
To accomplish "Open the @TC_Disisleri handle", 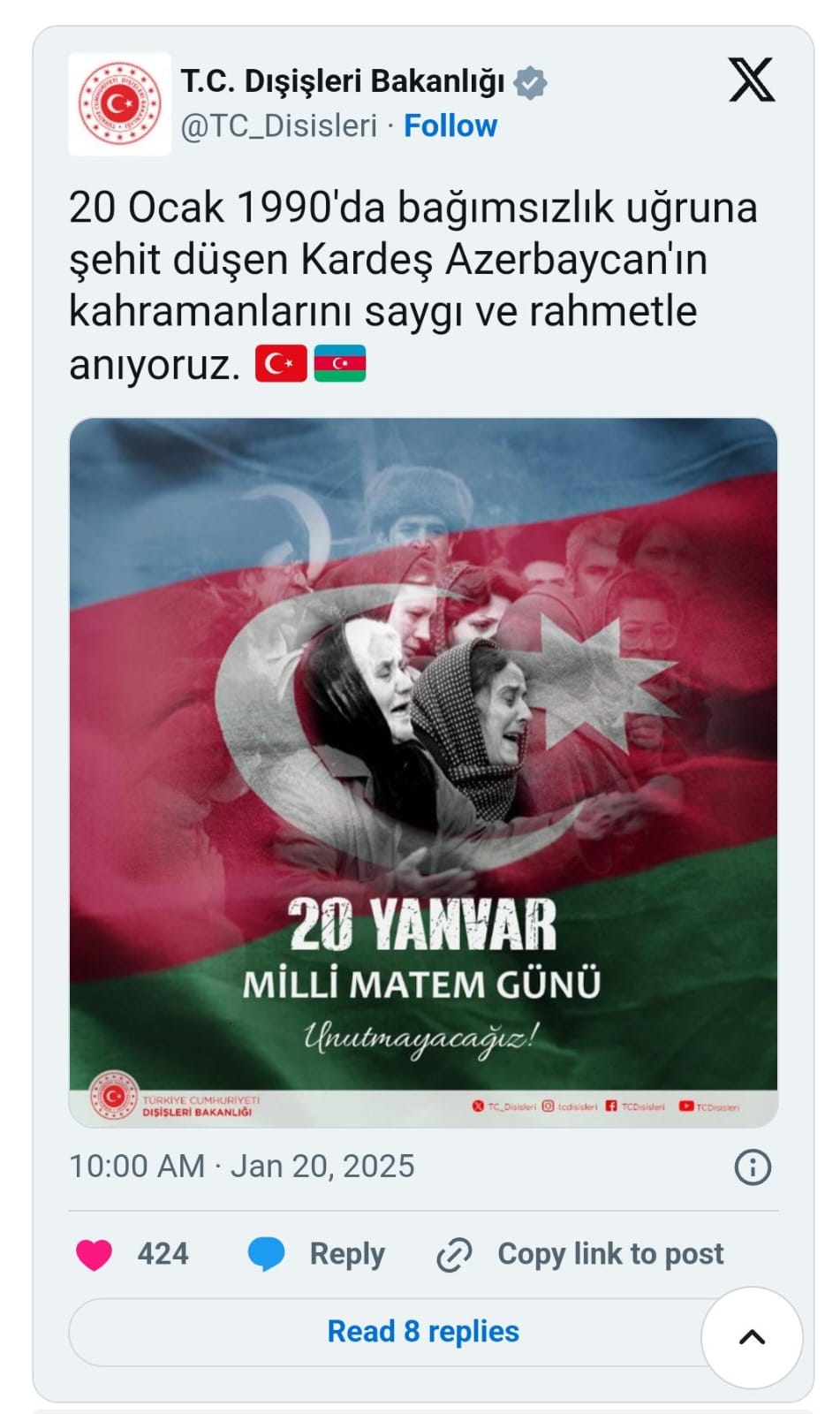I will coord(279,126).
